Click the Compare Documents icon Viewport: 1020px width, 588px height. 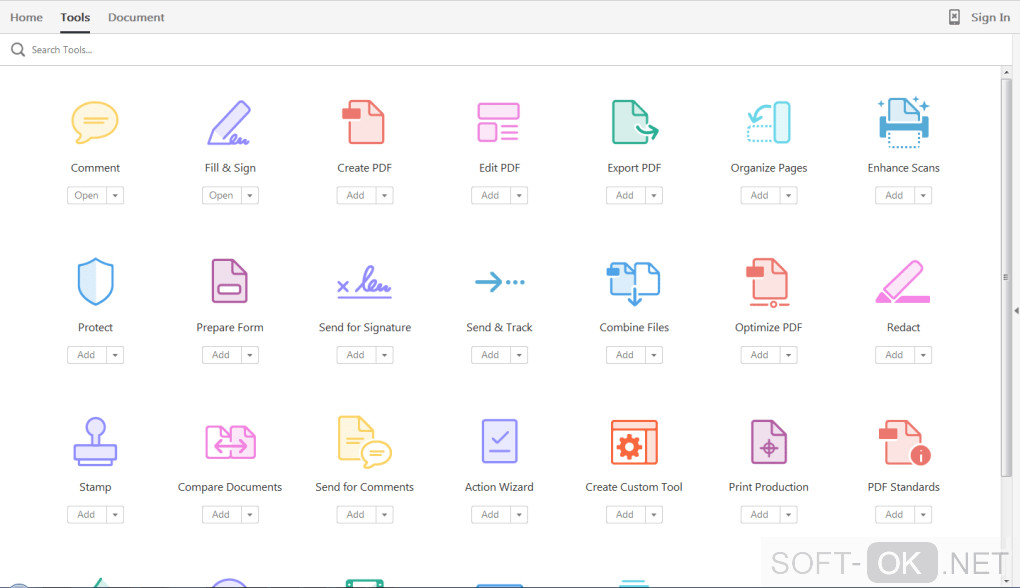point(230,442)
